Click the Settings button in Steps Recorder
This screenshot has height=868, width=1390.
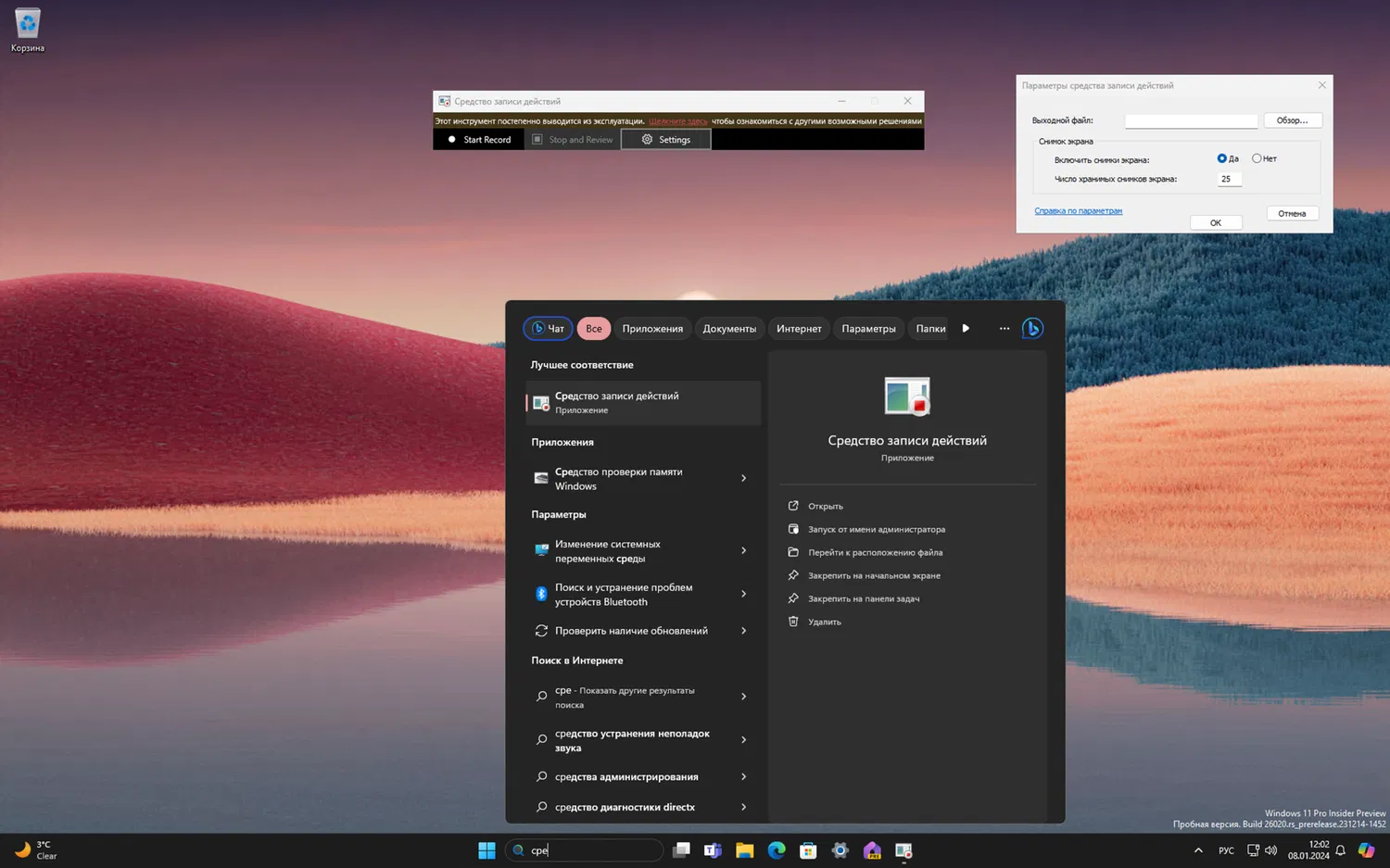665,140
